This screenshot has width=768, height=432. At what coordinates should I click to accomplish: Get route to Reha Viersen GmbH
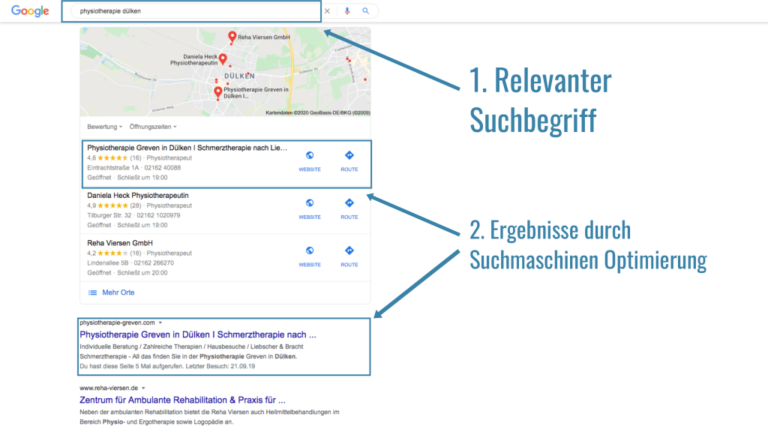349,256
